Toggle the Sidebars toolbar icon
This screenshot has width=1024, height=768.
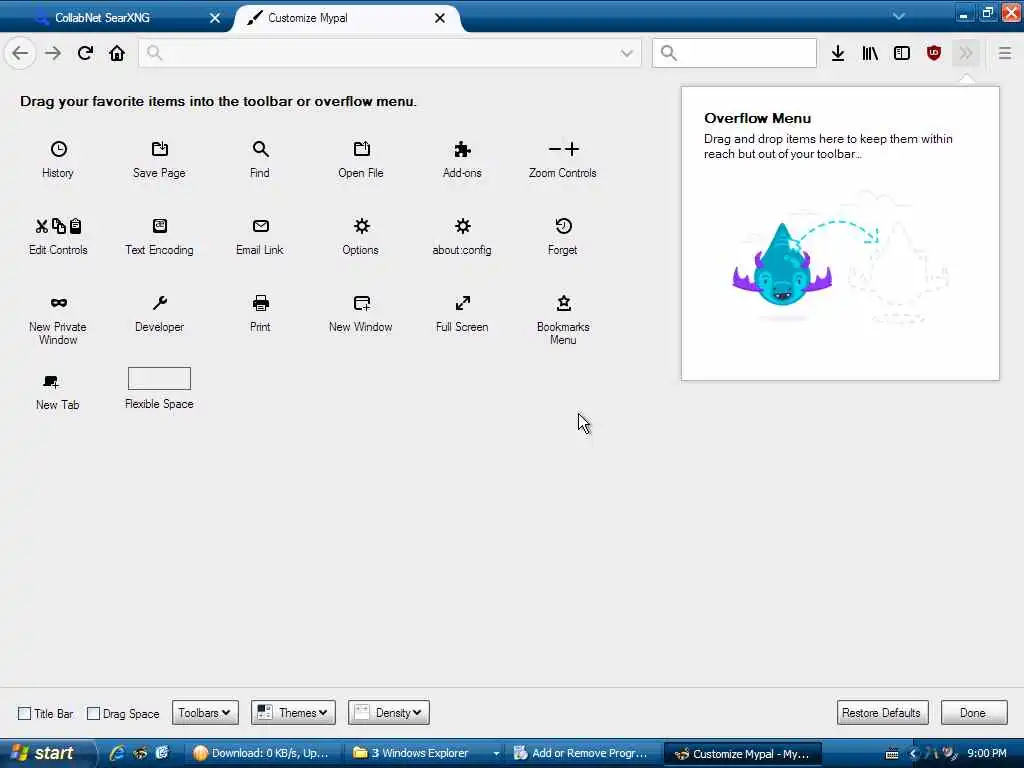pos(902,54)
